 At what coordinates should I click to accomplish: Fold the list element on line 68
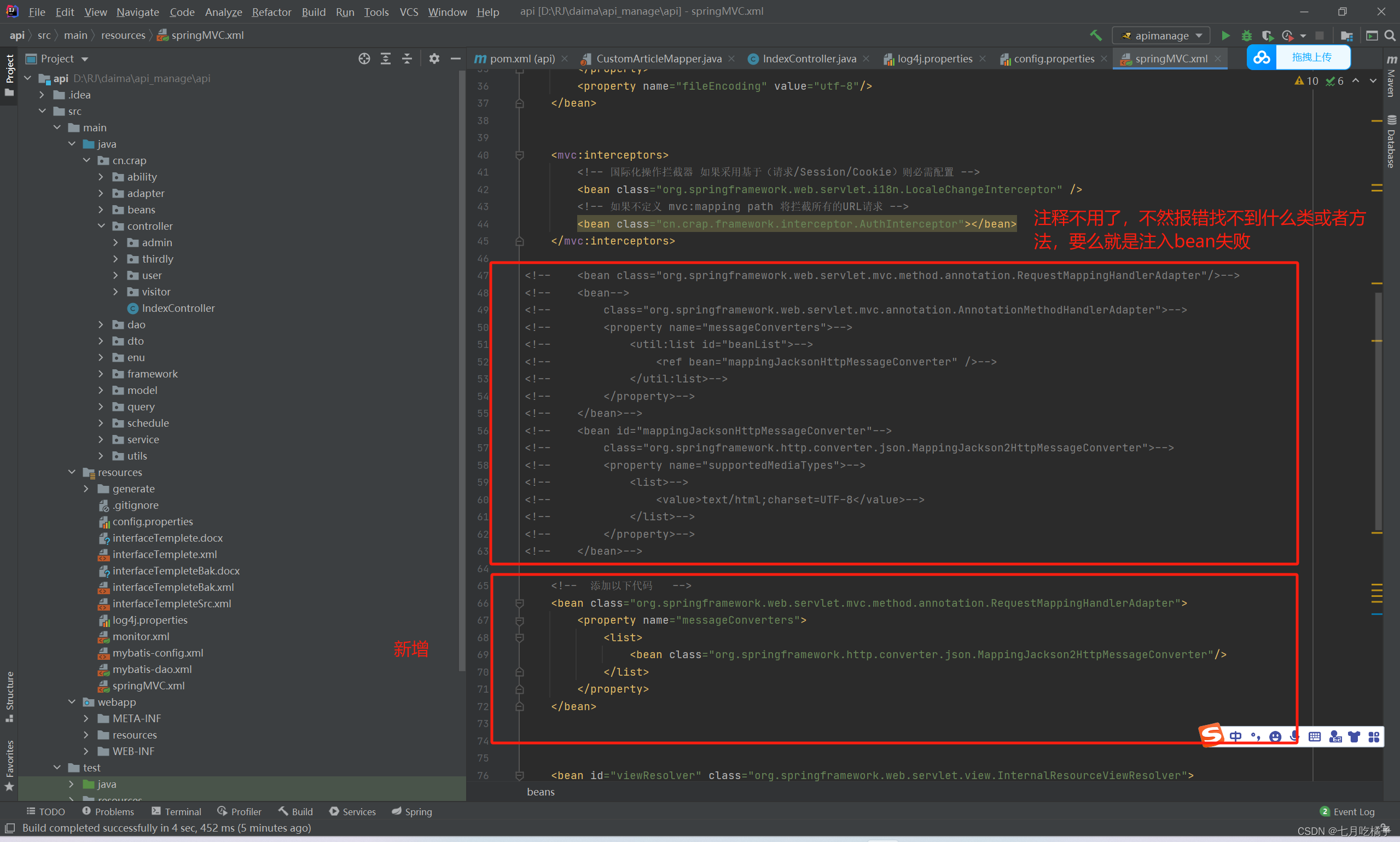coord(520,638)
